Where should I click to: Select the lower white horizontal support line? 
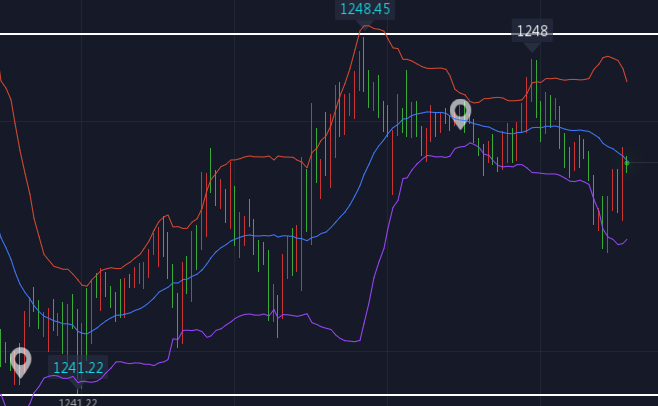tap(300, 395)
